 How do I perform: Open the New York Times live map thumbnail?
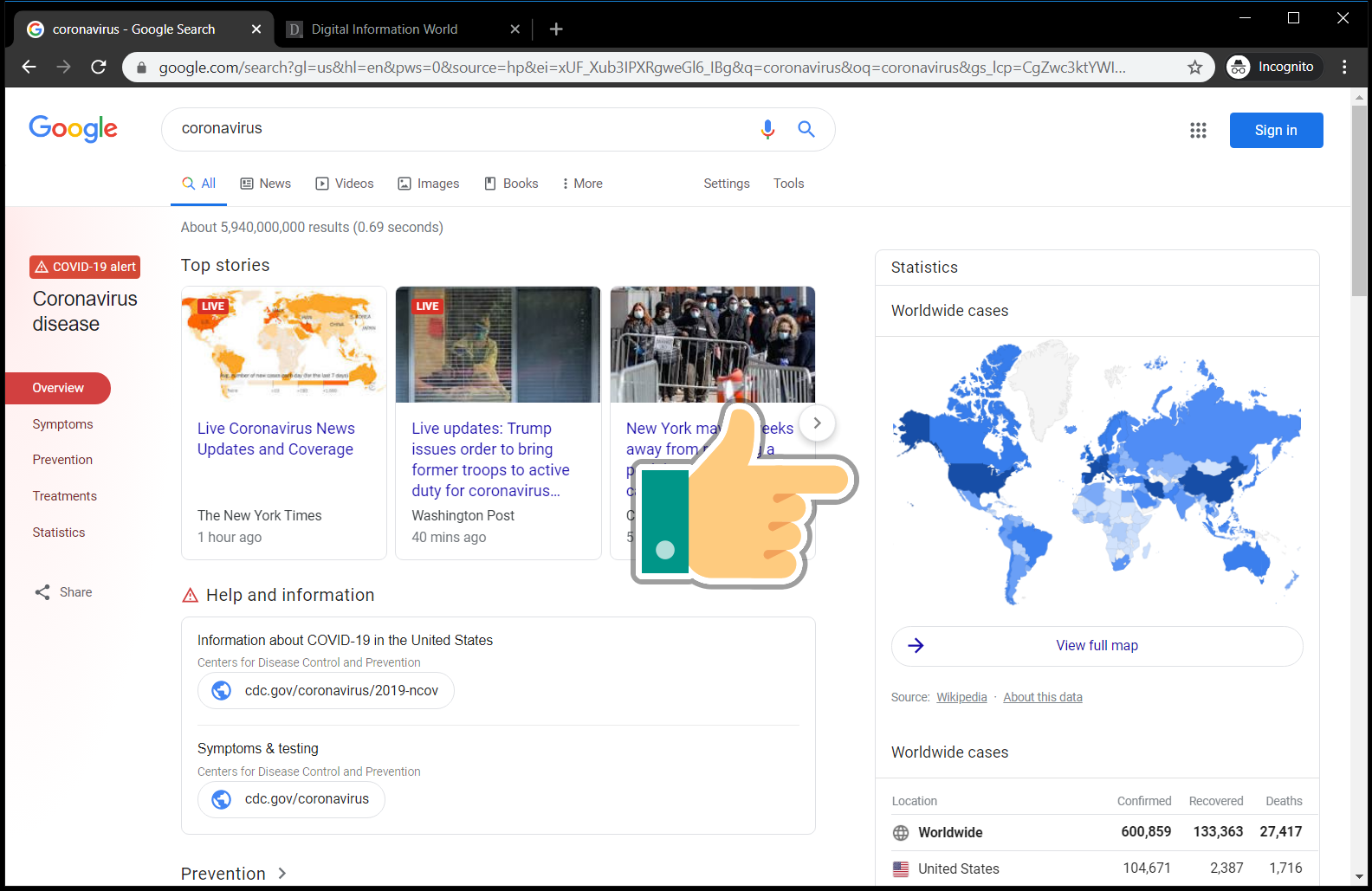(x=284, y=345)
